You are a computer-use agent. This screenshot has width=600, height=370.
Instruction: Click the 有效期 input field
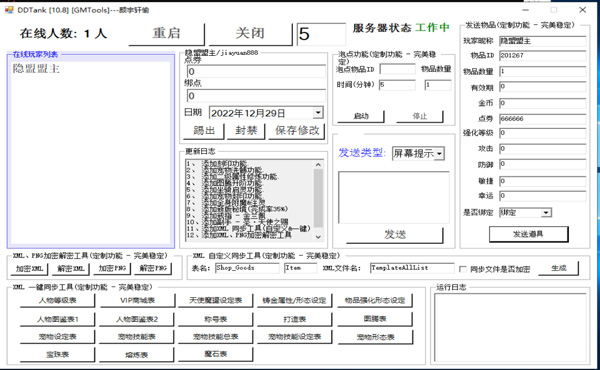click(x=543, y=87)
